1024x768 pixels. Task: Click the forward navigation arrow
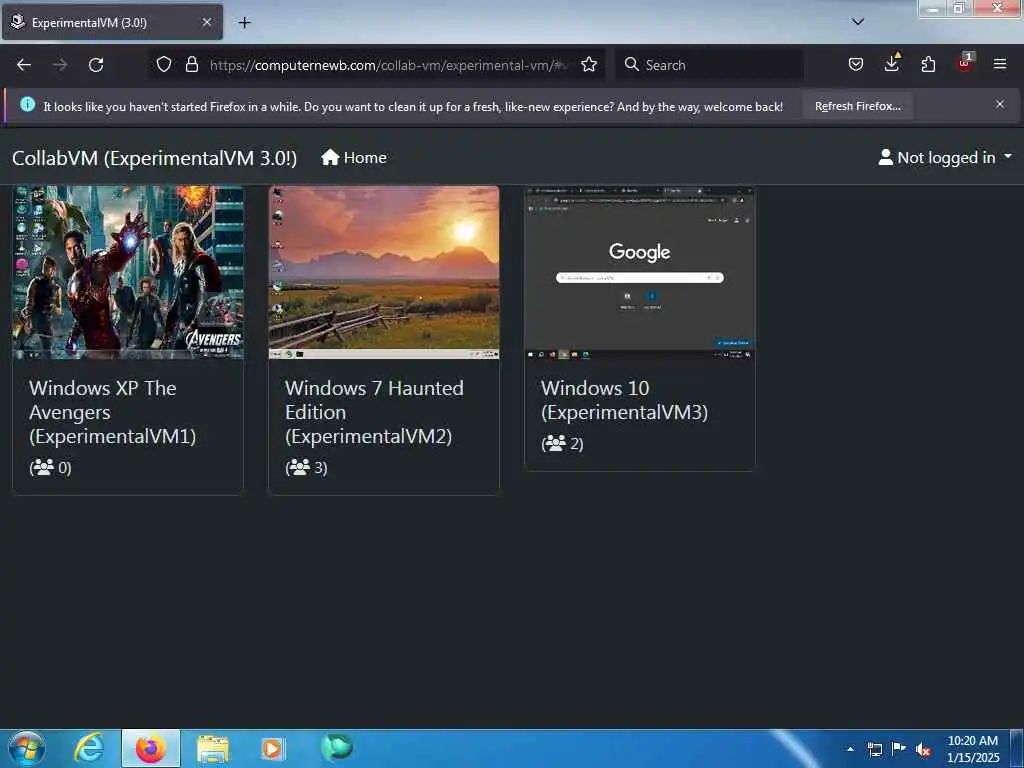click(59, 65)
